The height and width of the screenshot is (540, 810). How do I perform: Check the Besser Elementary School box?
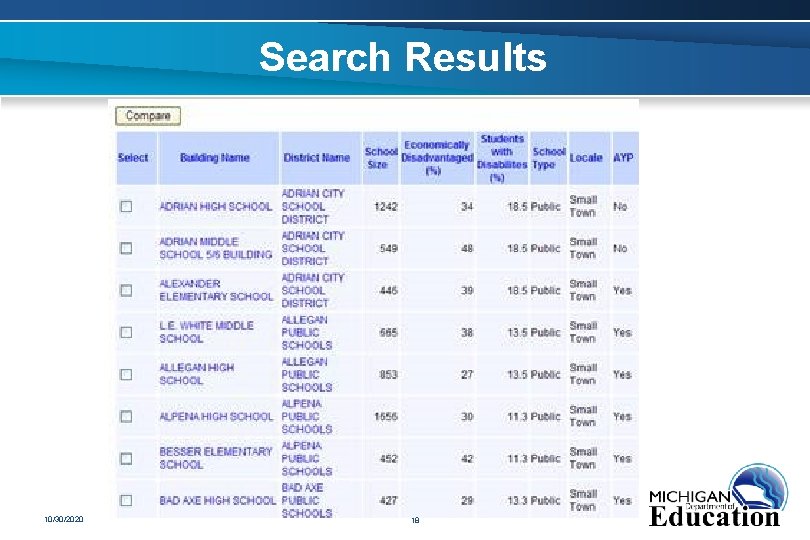[126, 458]
